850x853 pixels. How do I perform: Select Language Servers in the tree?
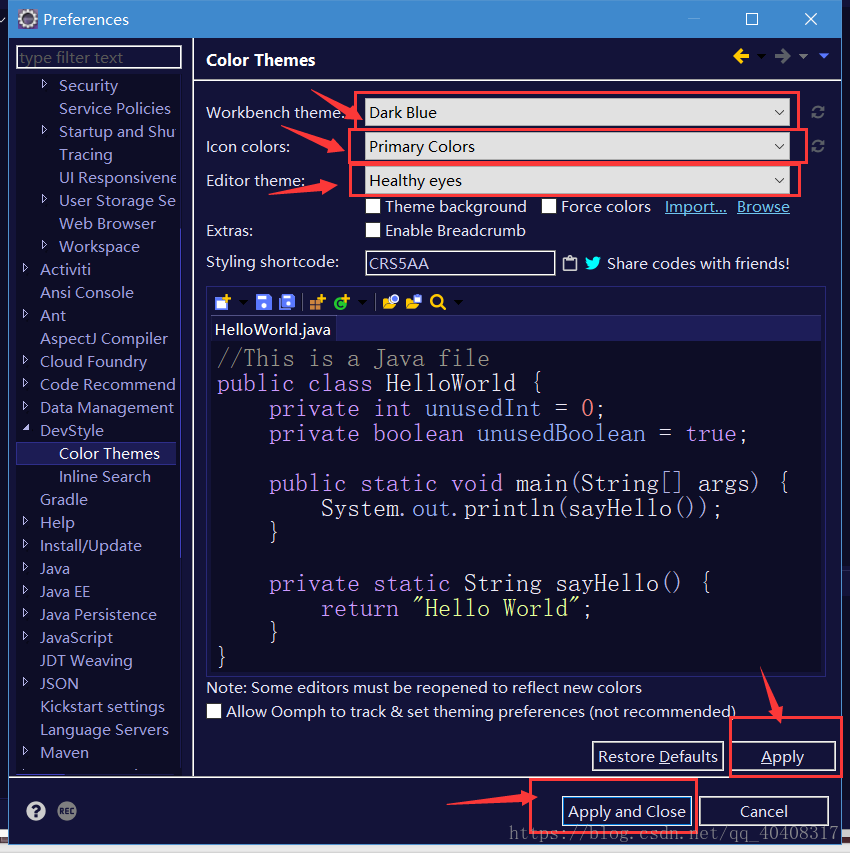click(x=104, y=730)
